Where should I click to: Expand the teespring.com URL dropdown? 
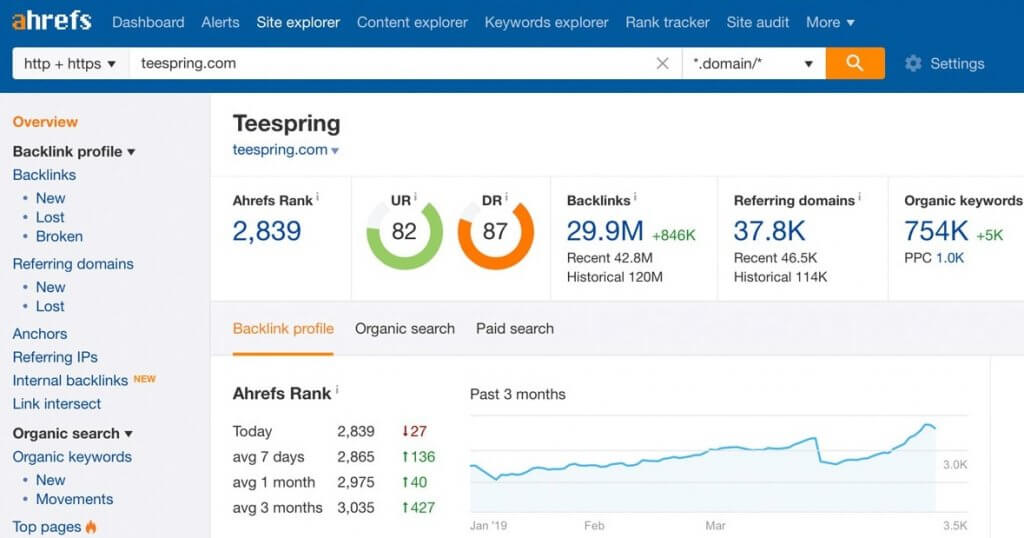point(335,151)
